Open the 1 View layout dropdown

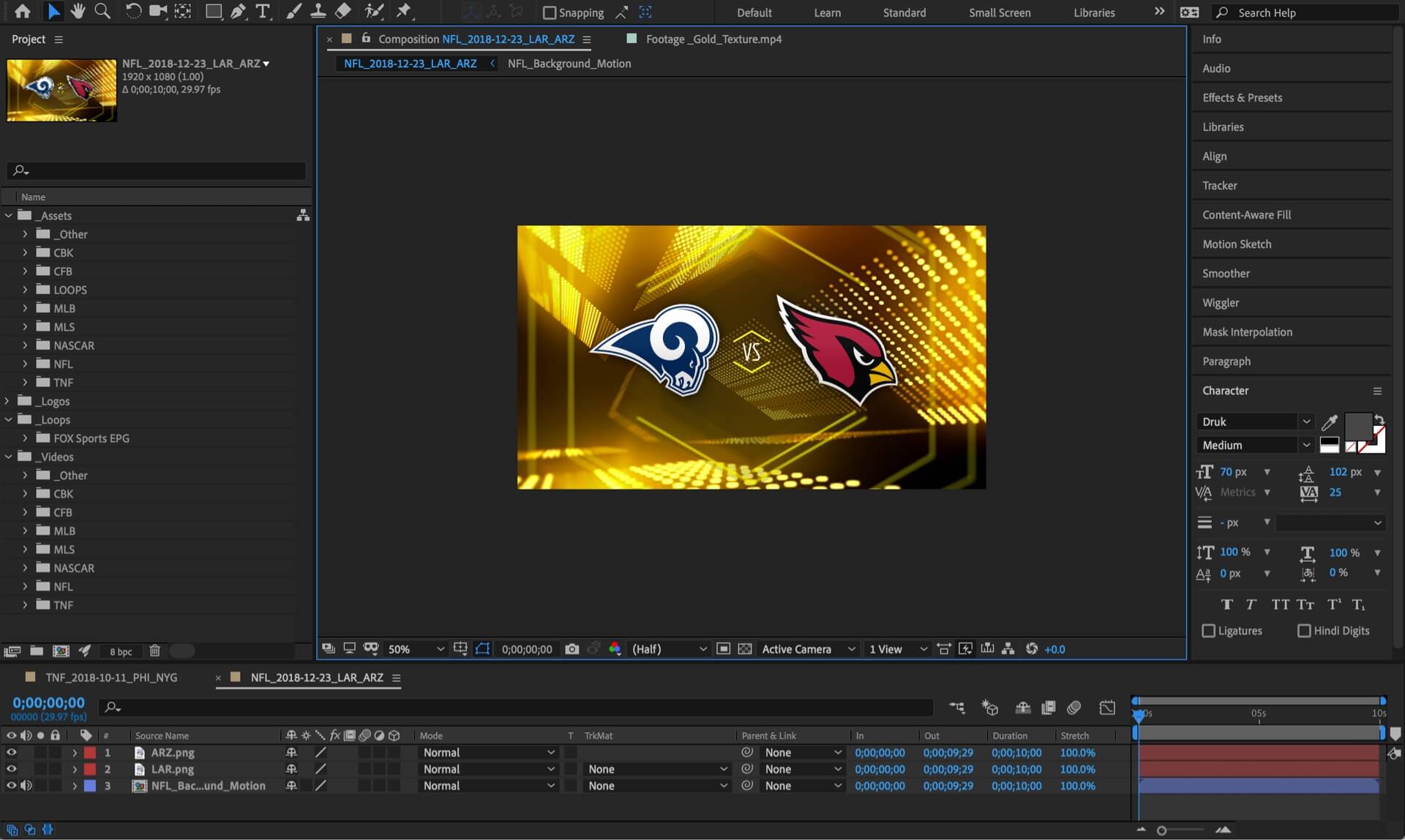898,649
